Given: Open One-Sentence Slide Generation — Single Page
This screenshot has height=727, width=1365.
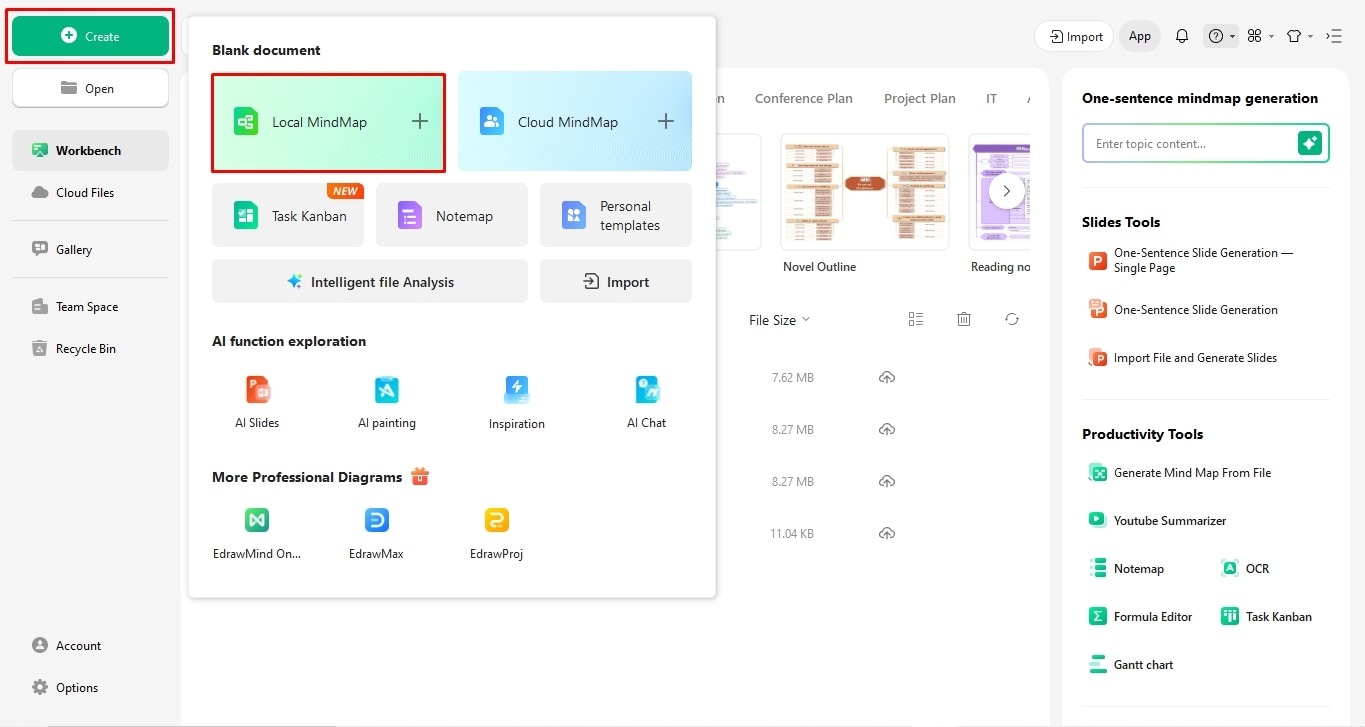Looking at the screenshot, I should click(x=1192, y=260).
